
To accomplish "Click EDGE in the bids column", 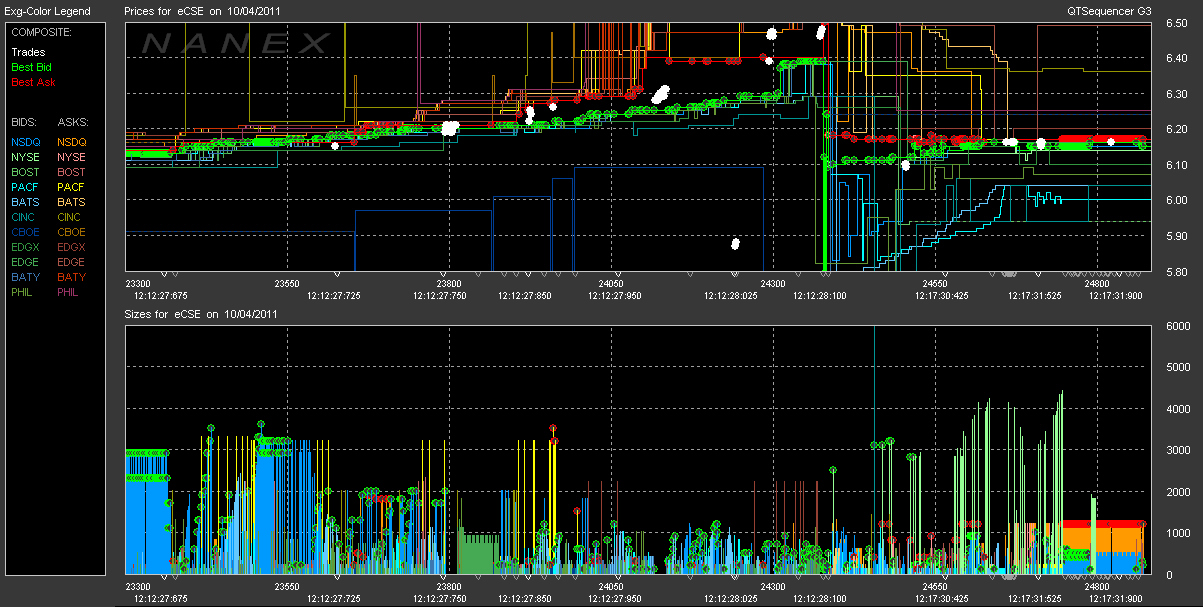I will coord(26,262).
